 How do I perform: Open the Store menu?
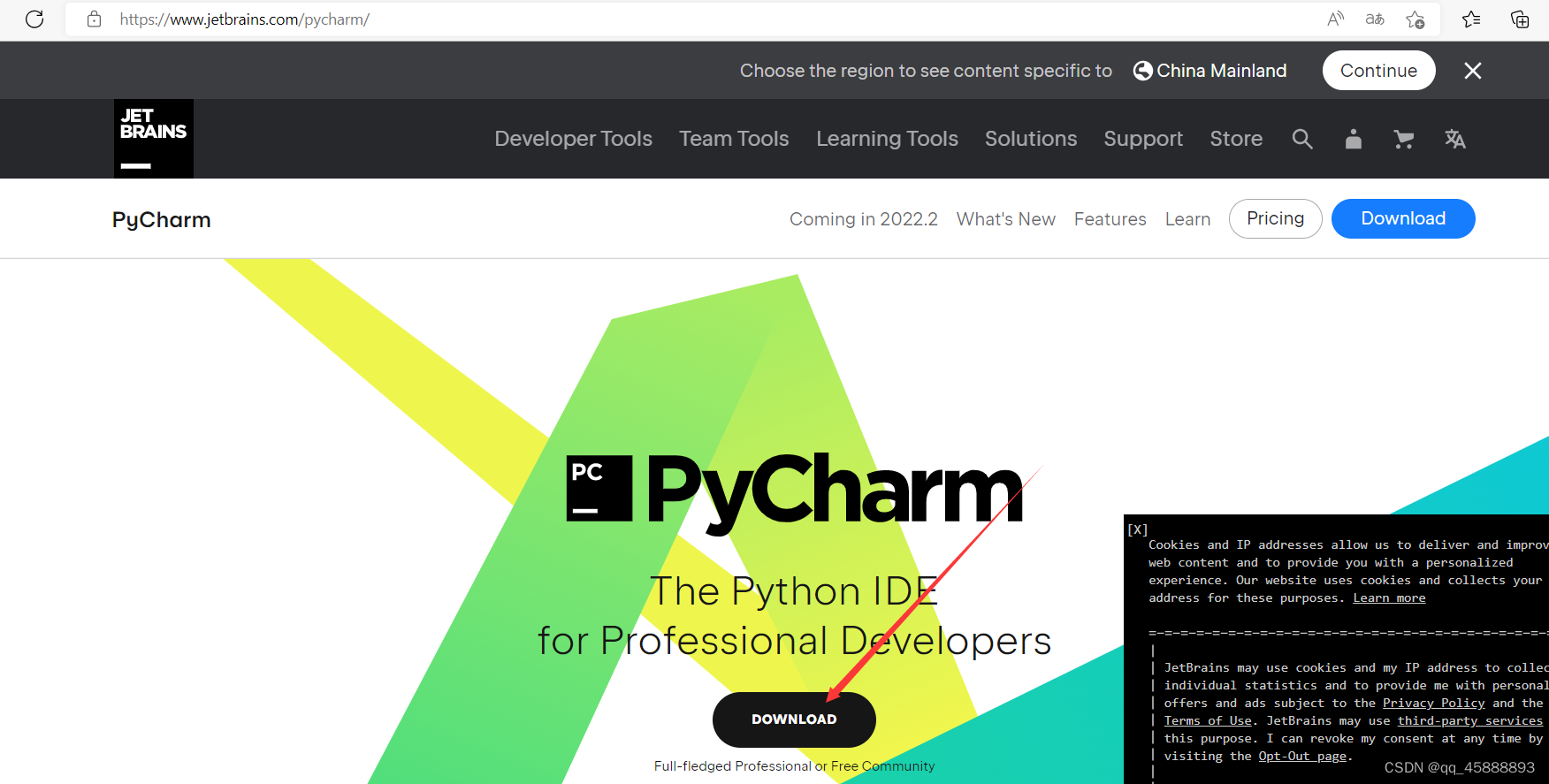pos(1236,139)
